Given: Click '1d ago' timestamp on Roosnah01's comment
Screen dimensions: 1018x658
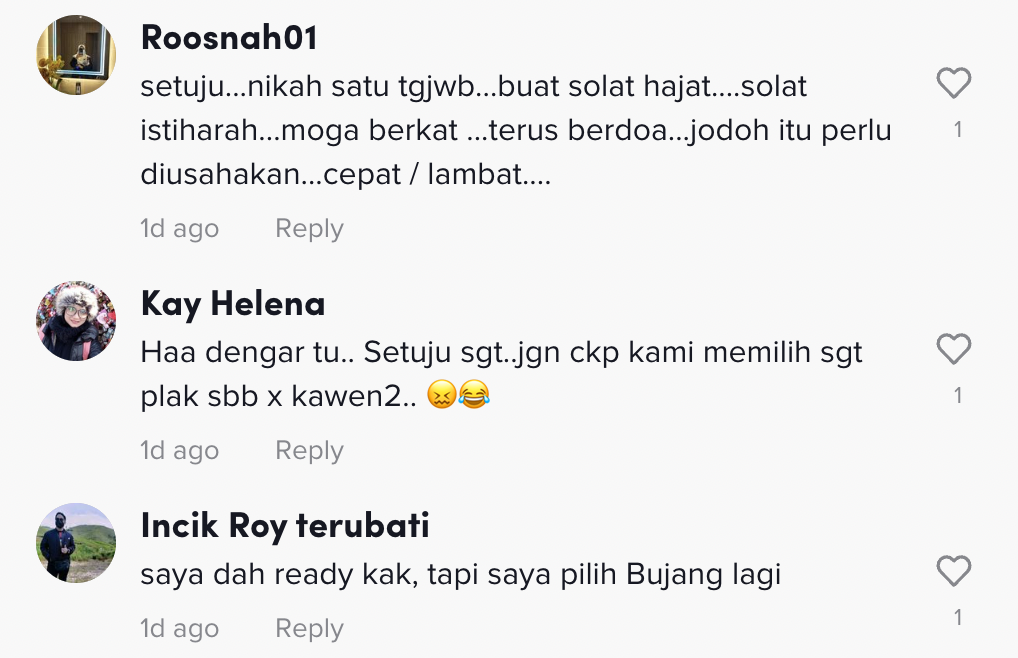Looking at the screenshot, I should [x=180, y=229].
